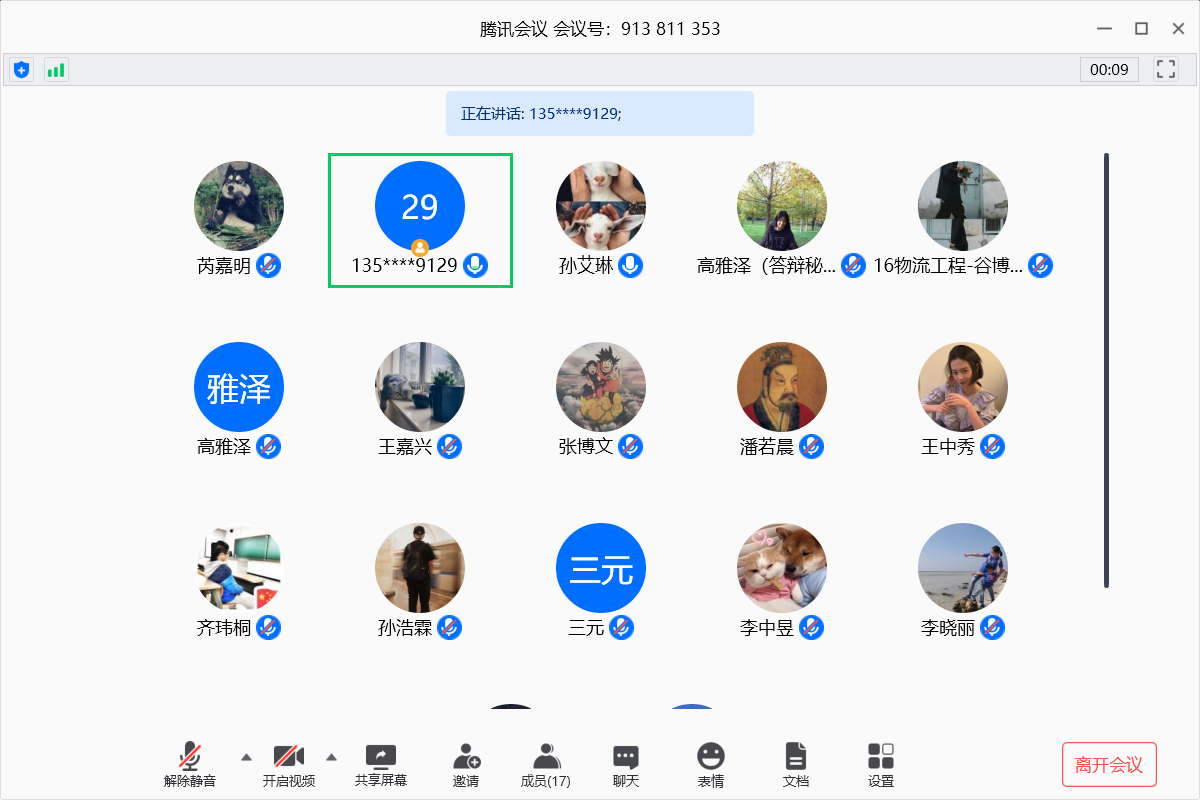1200x800 pixels.
Task: Click the vertical scrollbar of participant grid
Action: click(1106, 370)
